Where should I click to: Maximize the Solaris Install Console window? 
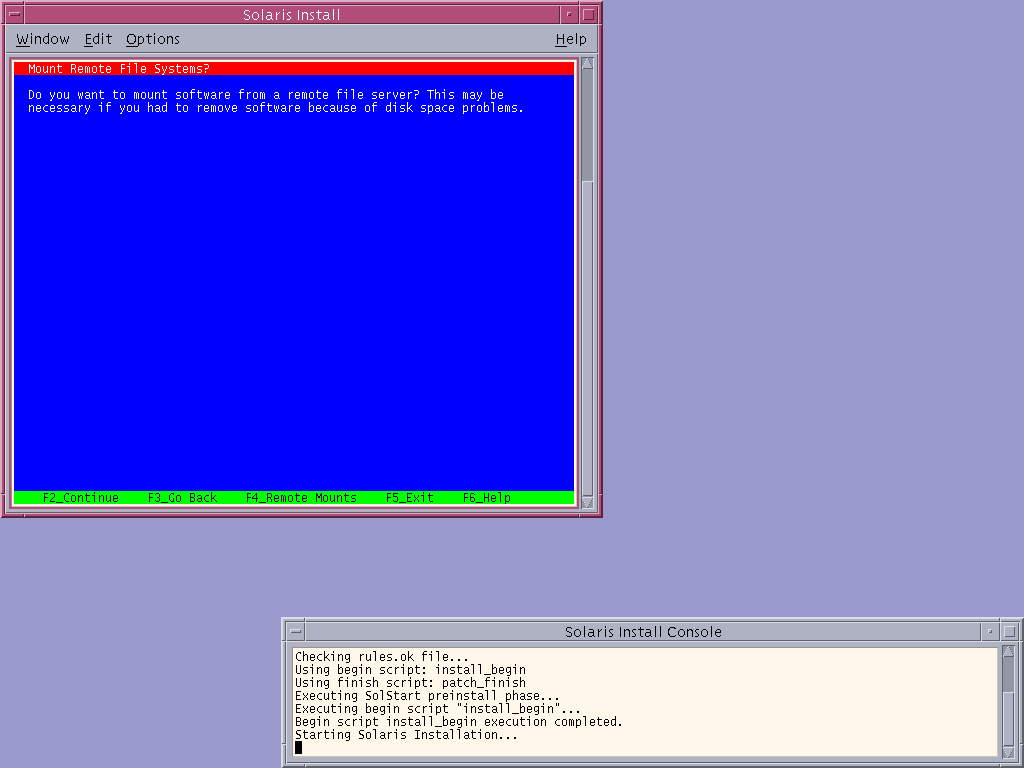coord(1010,632)
